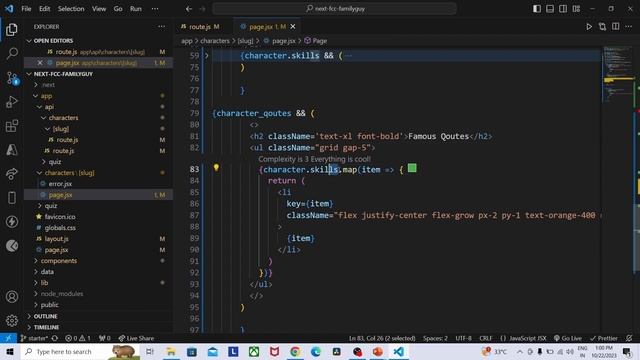This screenshot has width=640, height=360.
Task: Click the green color swatch on line 83
Action: [x=412, y=168]
